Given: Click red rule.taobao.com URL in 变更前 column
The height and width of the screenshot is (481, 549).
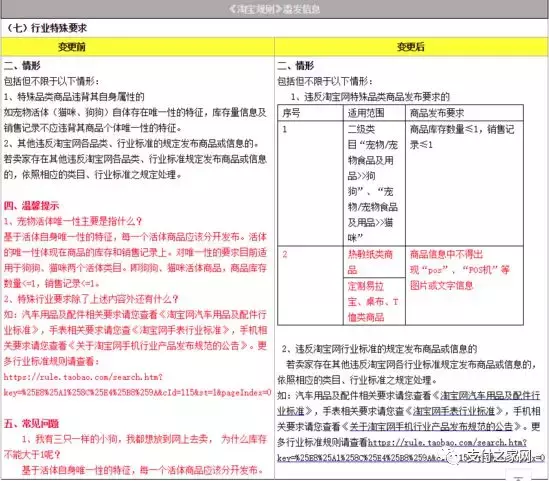Looking at the screenshot, I should coord(137,384).
